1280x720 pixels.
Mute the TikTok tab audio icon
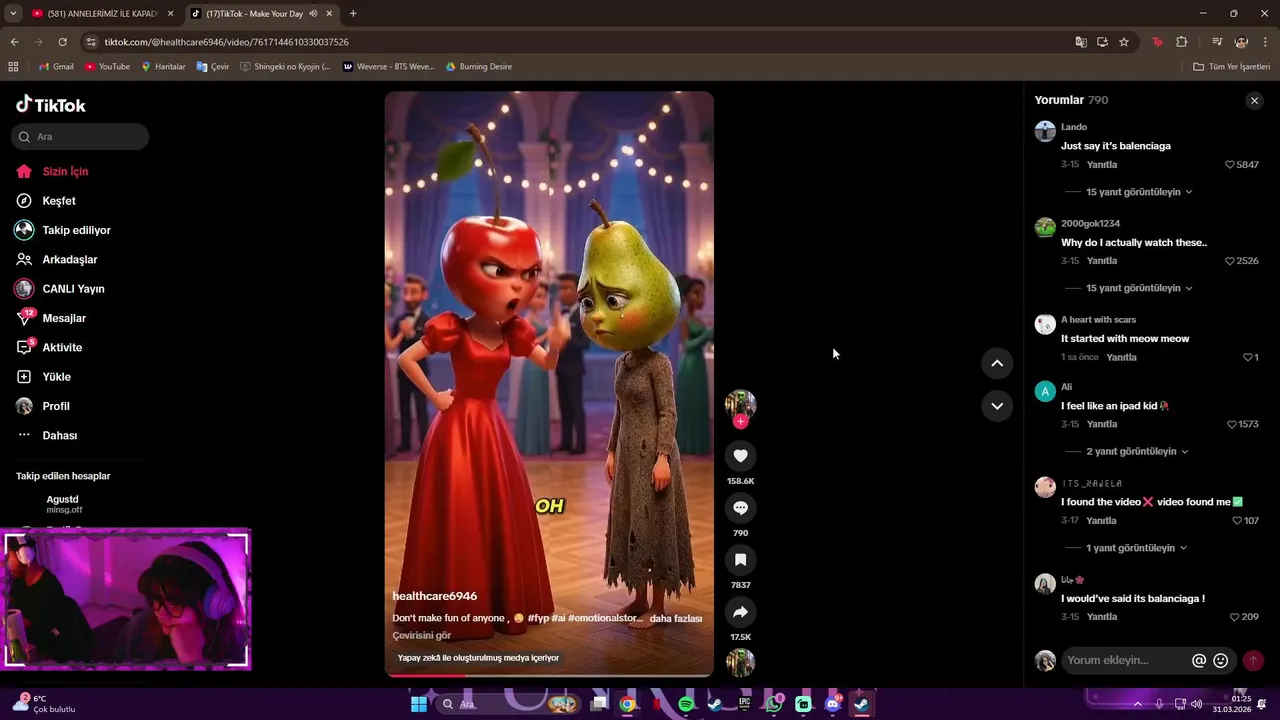coord(313,14)
